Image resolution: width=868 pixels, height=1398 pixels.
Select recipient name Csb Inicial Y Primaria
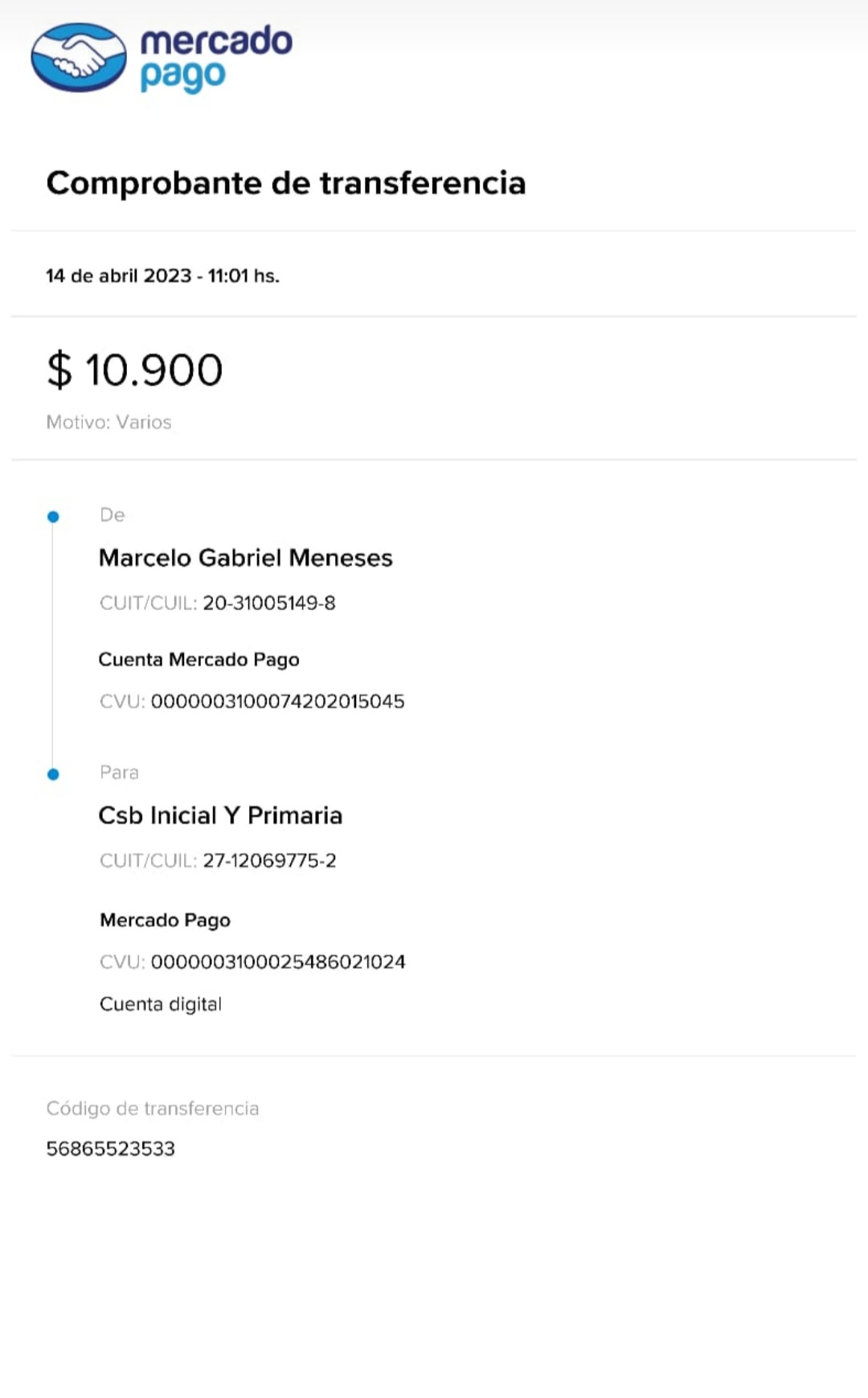tap(220, 815)
